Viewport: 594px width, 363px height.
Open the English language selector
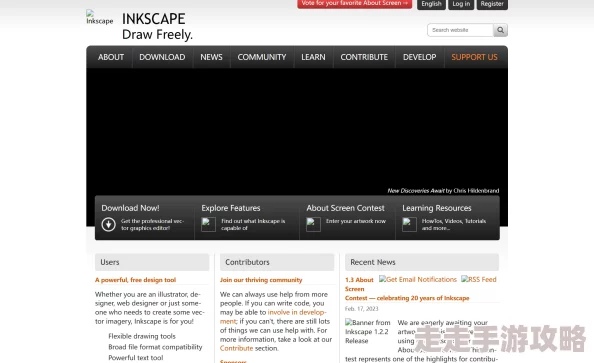[x=431, y=4]
